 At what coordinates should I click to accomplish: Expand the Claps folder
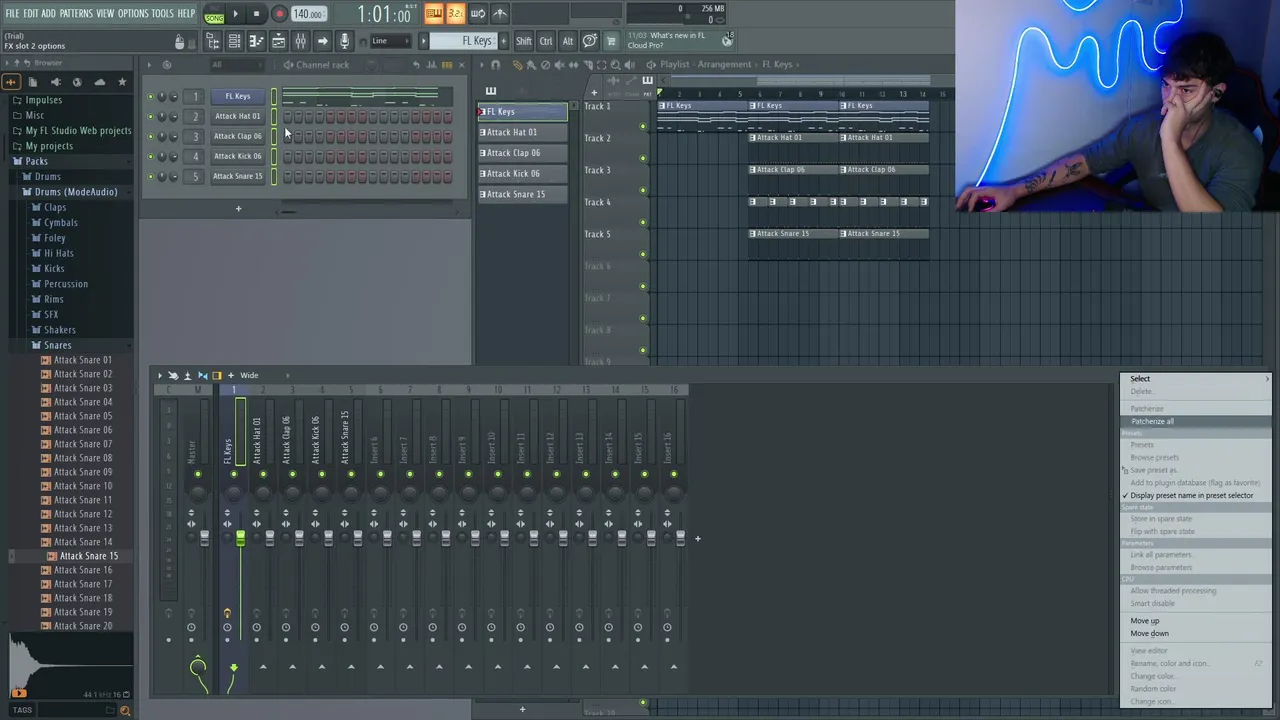(55, 207)
